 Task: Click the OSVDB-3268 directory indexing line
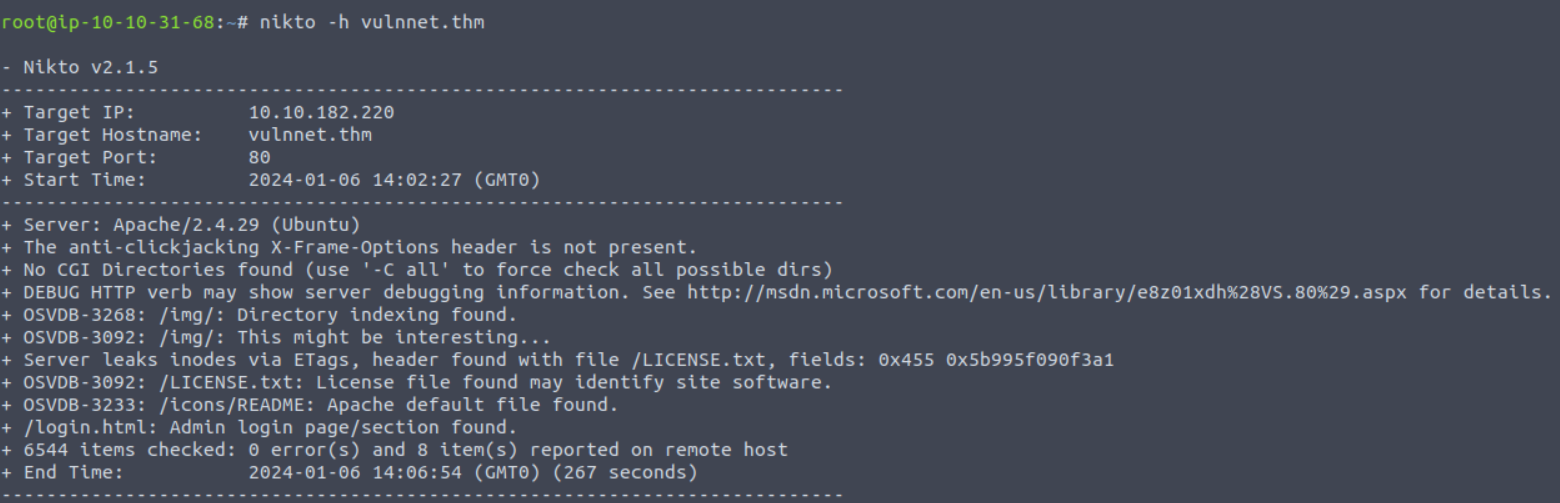(259, 315)
